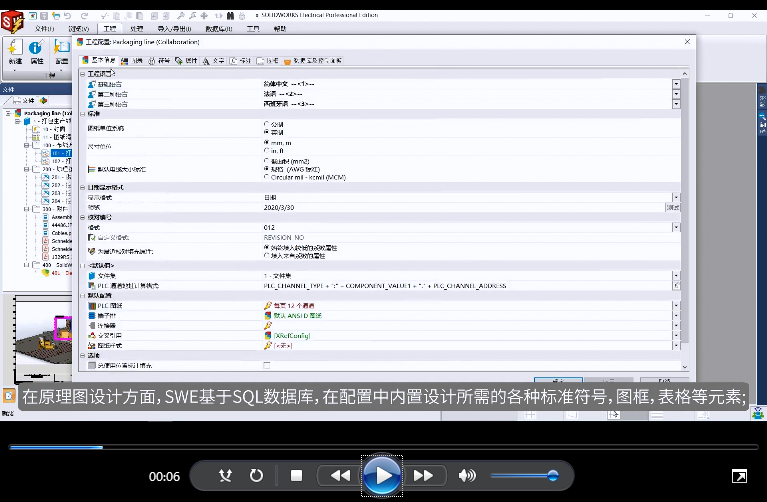Viewport: 767px width, 502px height.
Task: Click the formula editor icon at the end of the PLC_CHANNEL_TYPE row
Action: click(676, 285)
